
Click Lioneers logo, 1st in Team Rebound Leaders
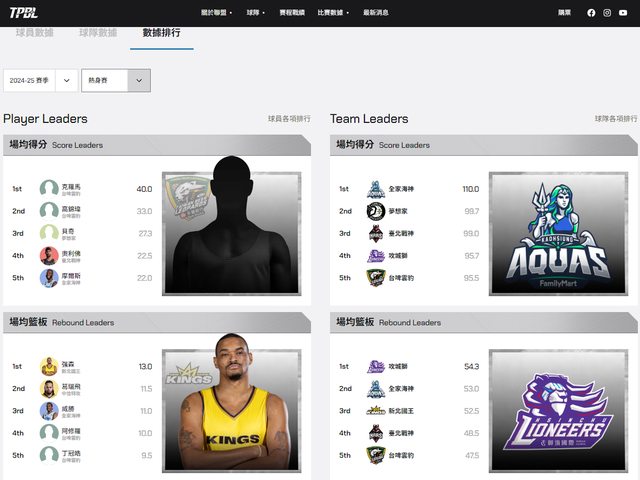pos(375,367)
